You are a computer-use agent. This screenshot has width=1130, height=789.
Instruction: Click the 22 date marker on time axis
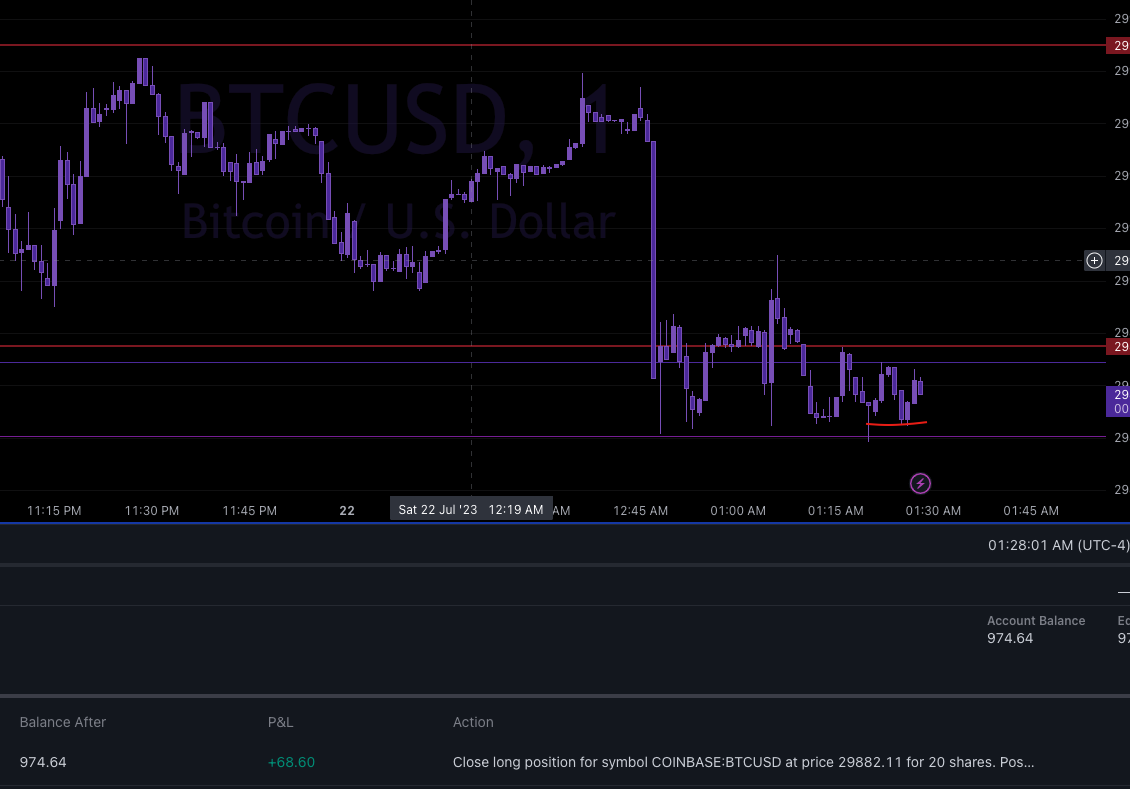pyautogui.click(x=347, y=510)
